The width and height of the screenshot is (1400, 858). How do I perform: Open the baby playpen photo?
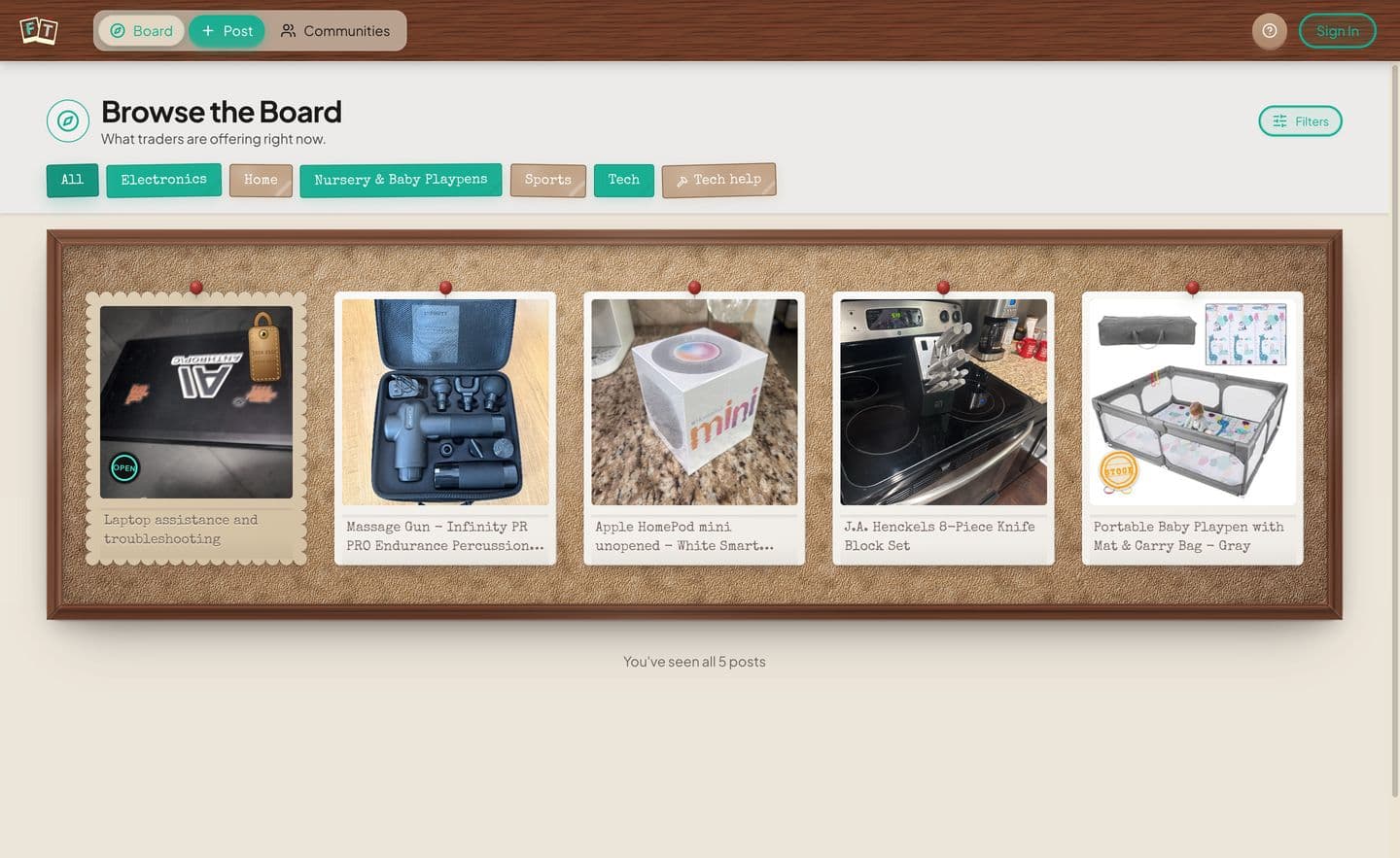1192,402
